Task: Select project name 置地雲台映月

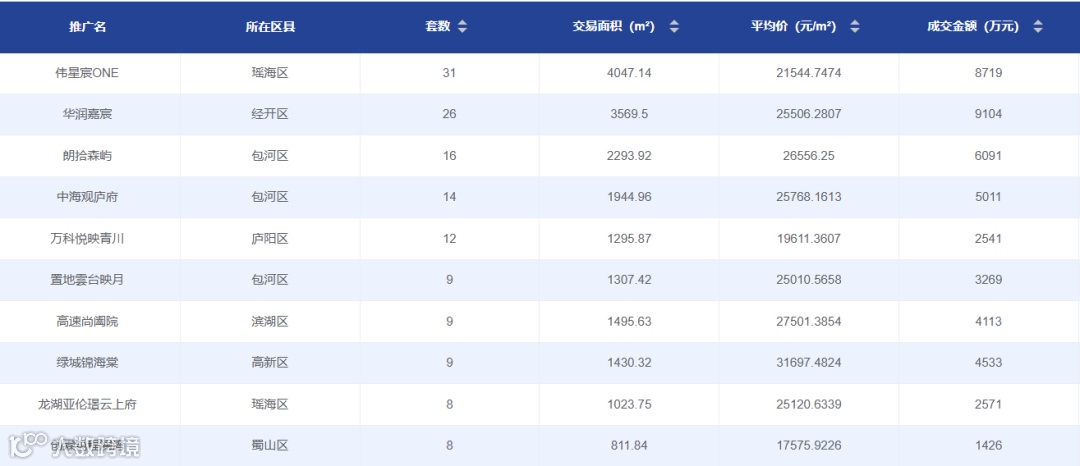Action: coord(87,280)
